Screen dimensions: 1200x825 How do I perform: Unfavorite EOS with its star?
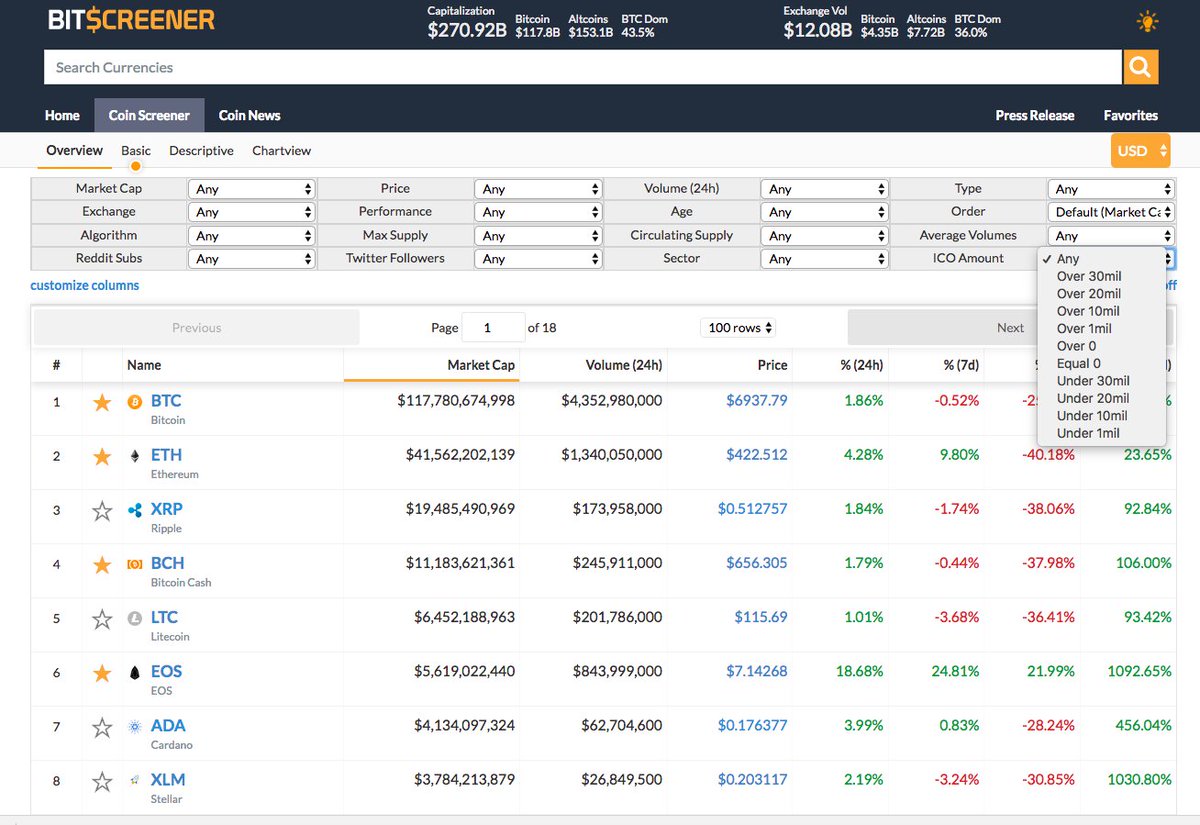(x=102, y=672)
